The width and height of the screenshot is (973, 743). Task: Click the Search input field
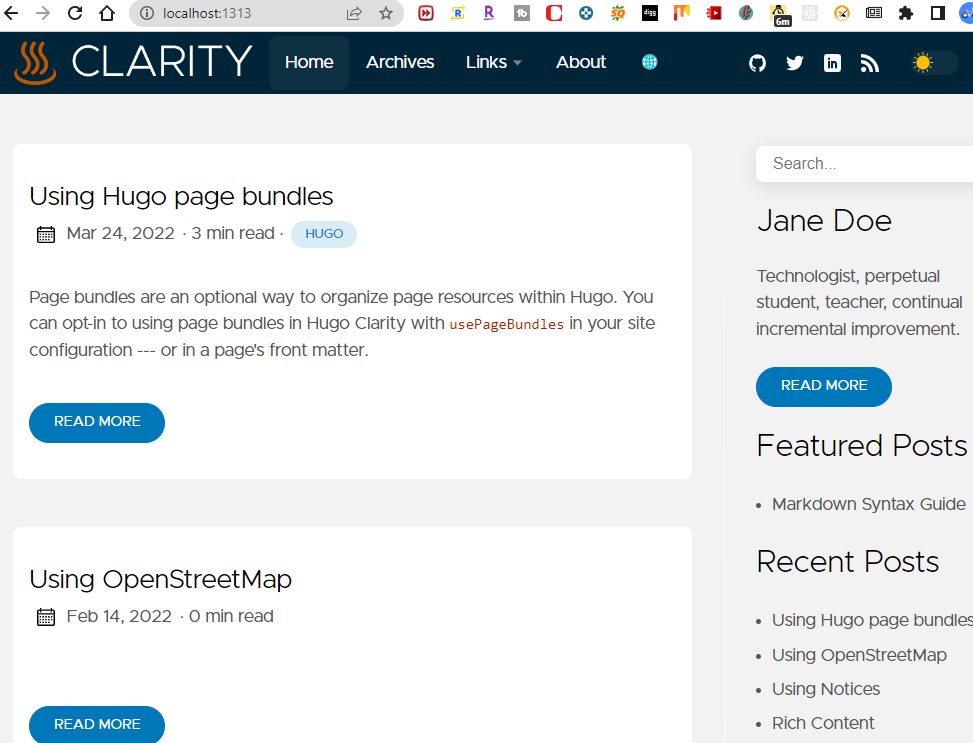click(x=866, y=164)
